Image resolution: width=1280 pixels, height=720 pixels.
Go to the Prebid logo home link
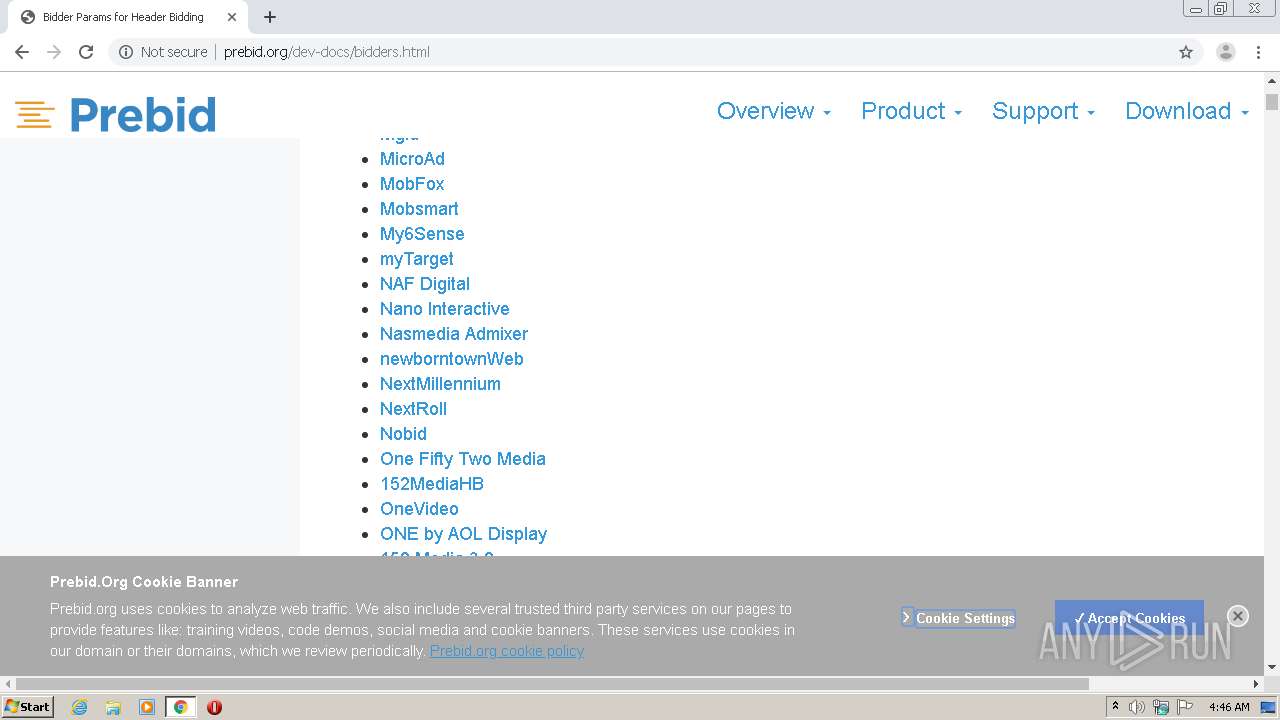pyautogui.click(x=115, y=115)
